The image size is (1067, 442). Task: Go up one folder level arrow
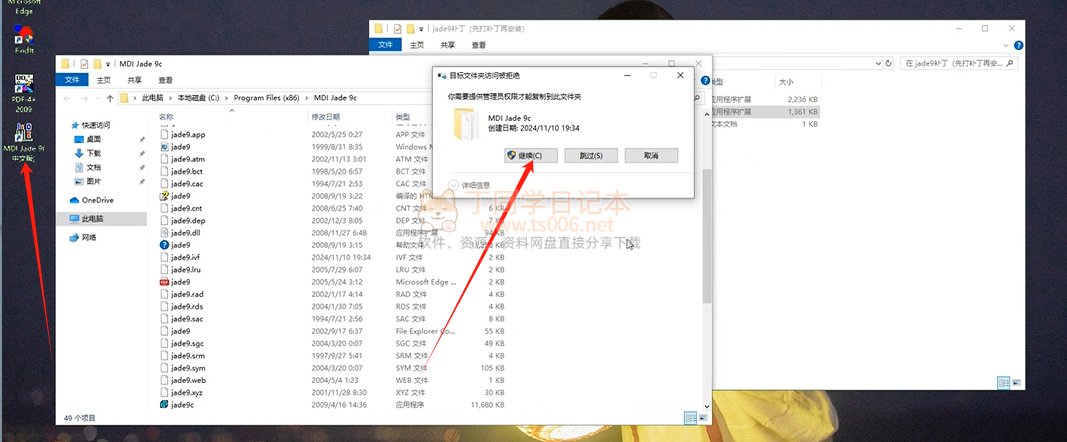click(x=108, y=98)
